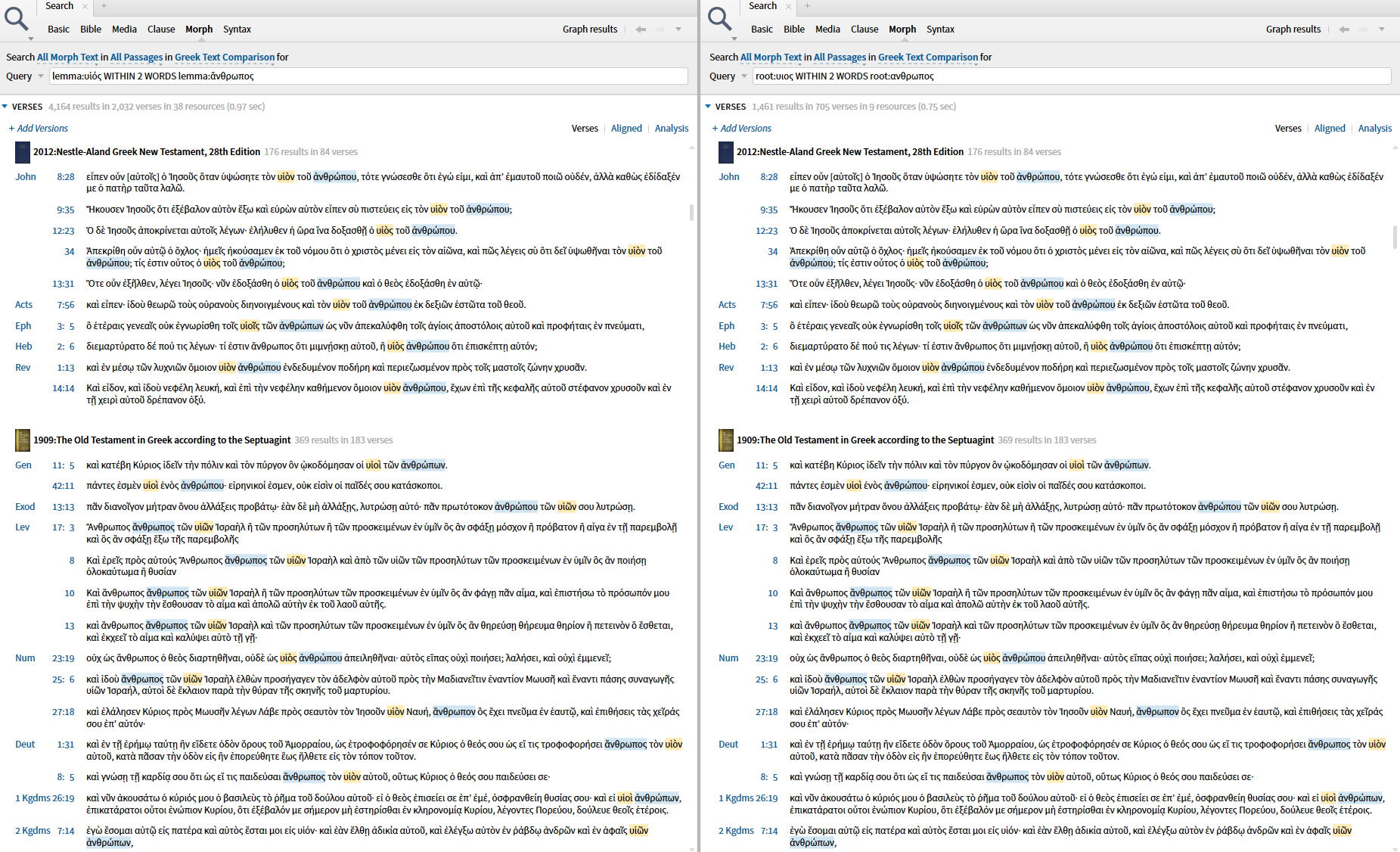
Task: Click the forward arrow in right panel
Action: click(x=1363, y=30)
